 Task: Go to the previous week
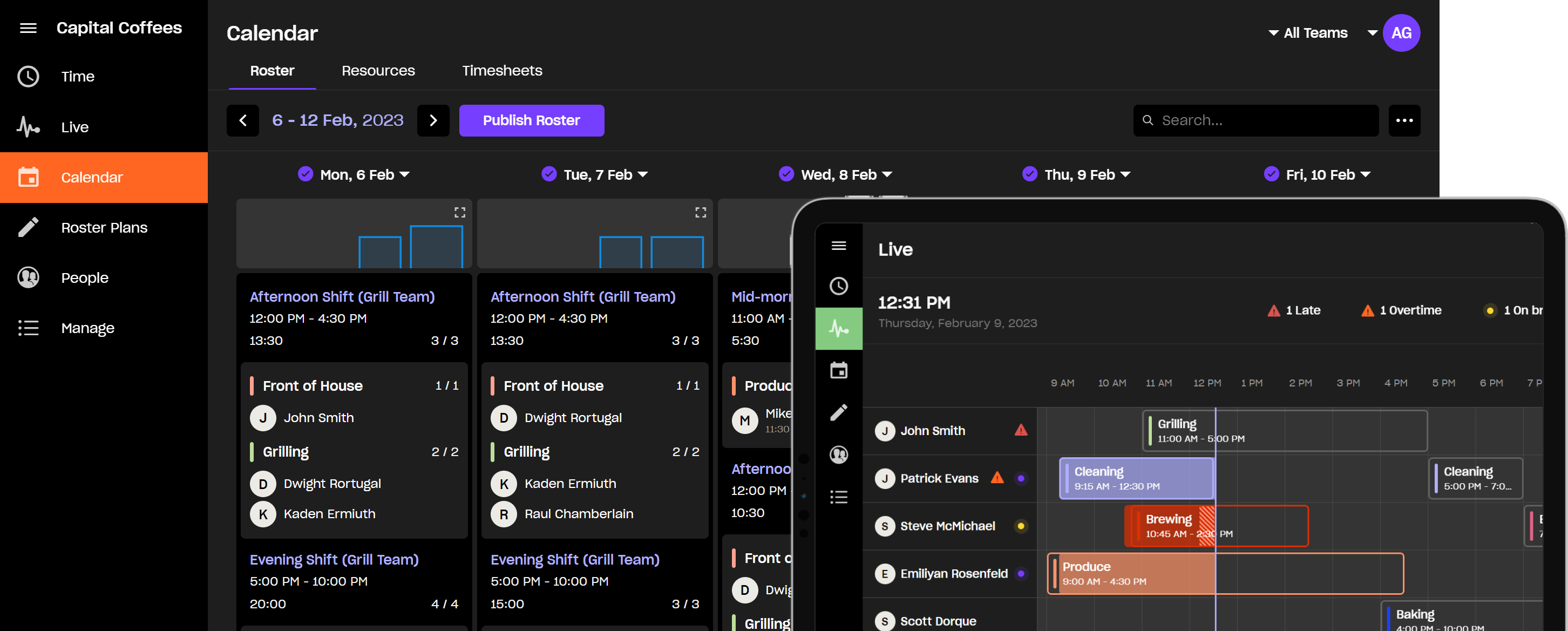point(242,120)
